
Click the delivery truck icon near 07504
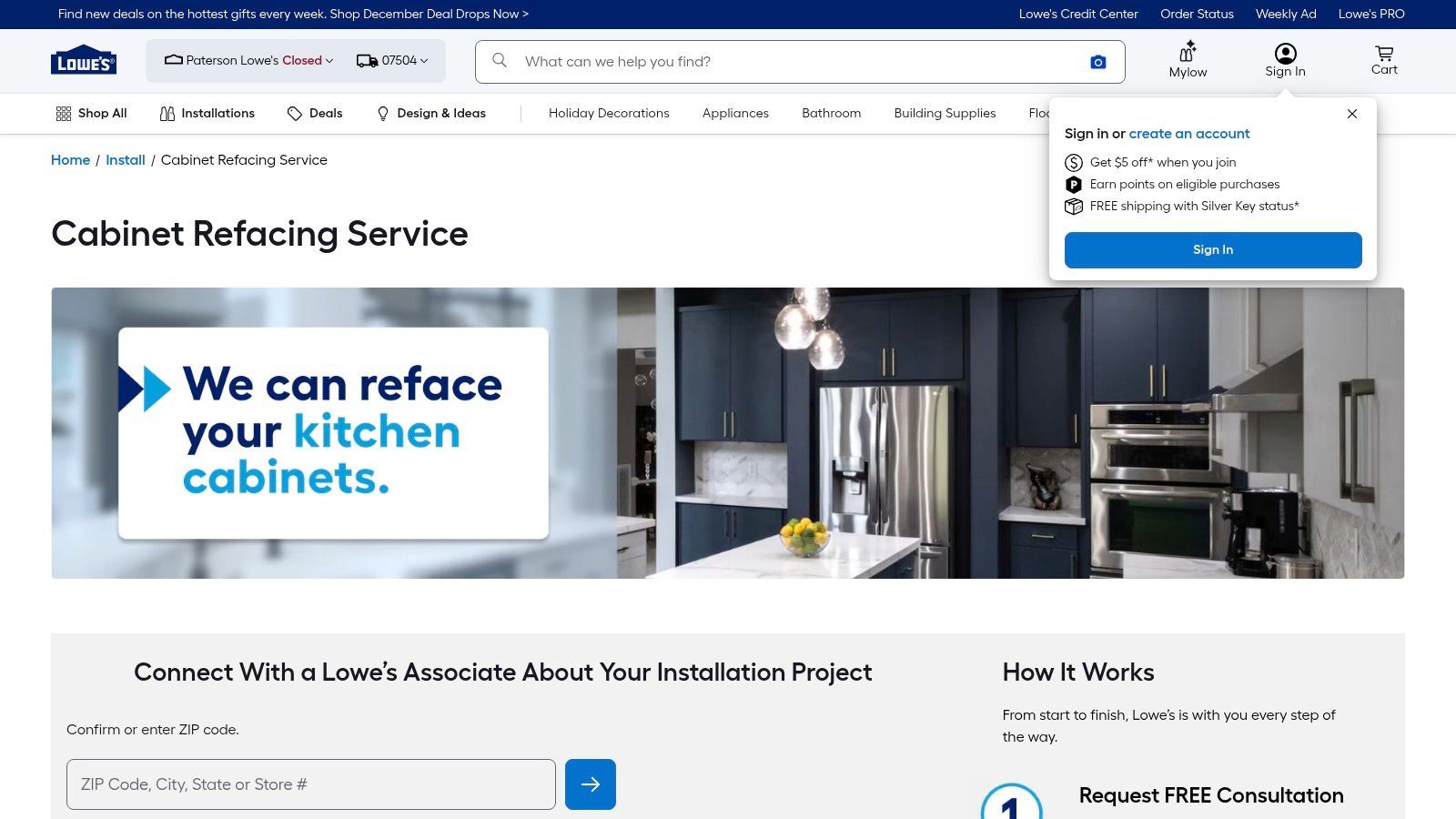tap(368, 60)
